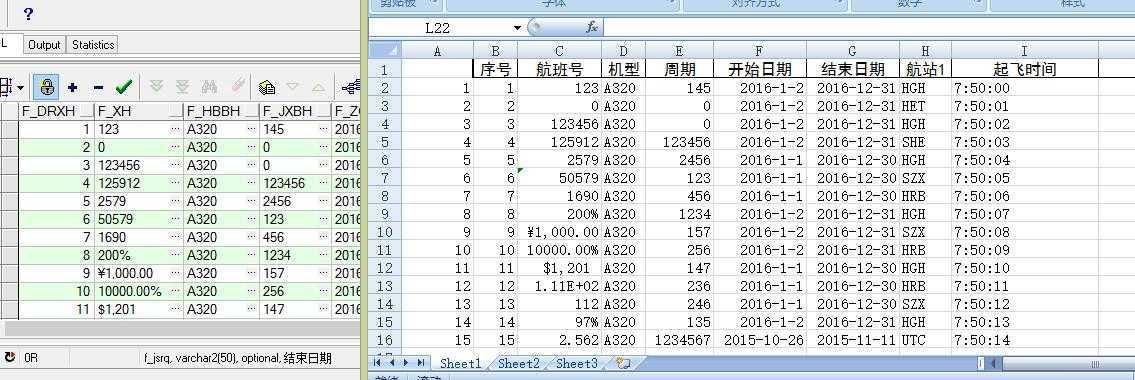This screenshot has width=1135, height=380.
Task: Sort by the F_XH column header
Action: coord(139,111)
